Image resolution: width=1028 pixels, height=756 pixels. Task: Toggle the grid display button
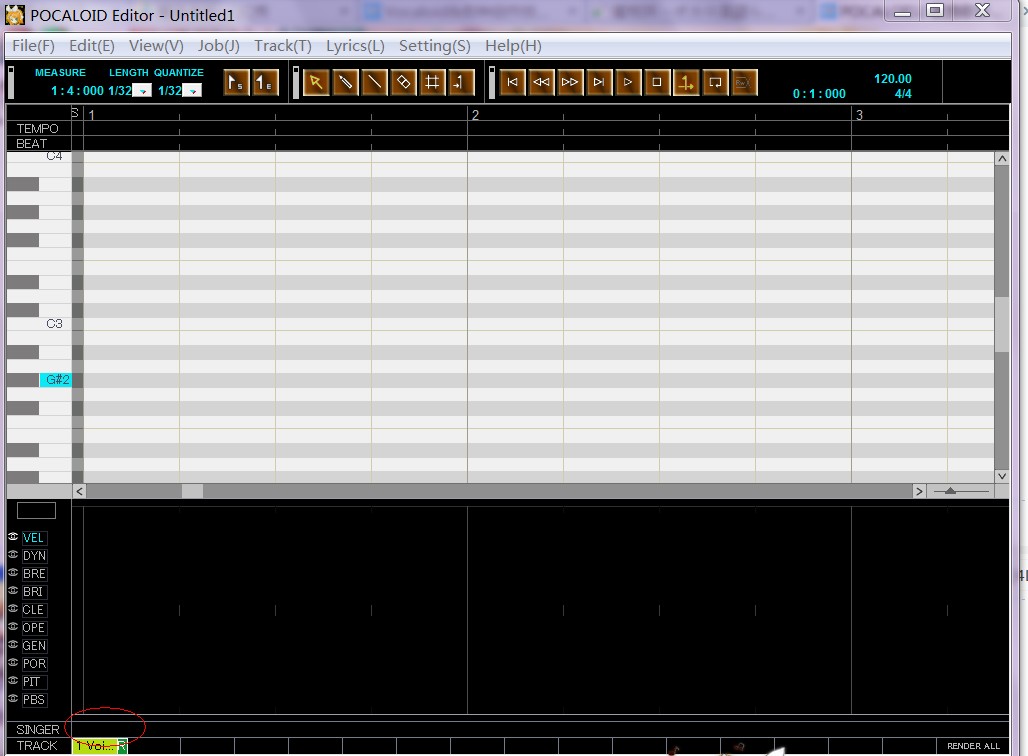(x=432, y=83)
